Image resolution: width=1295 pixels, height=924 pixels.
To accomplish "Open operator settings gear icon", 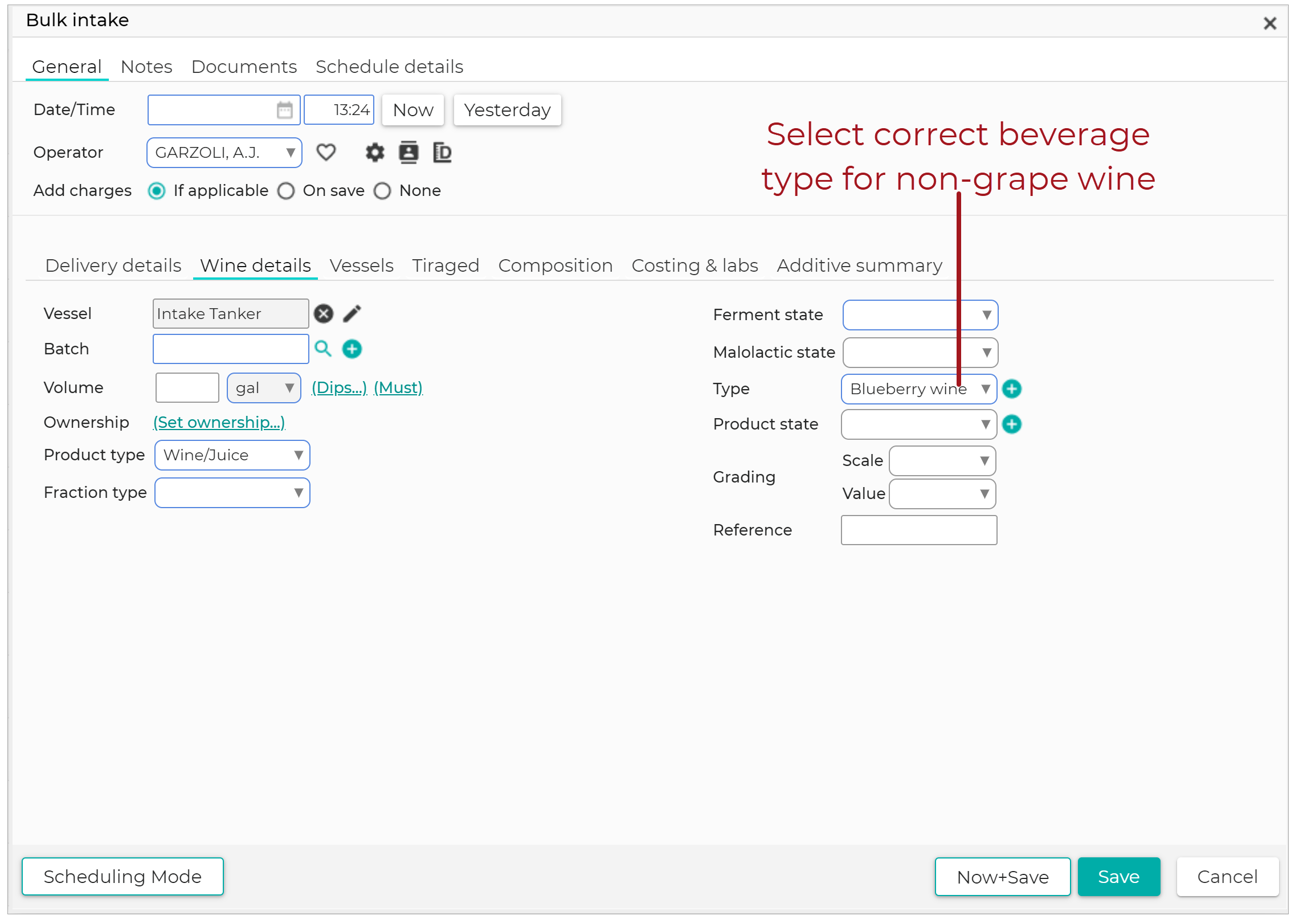I will coord(375,153).
